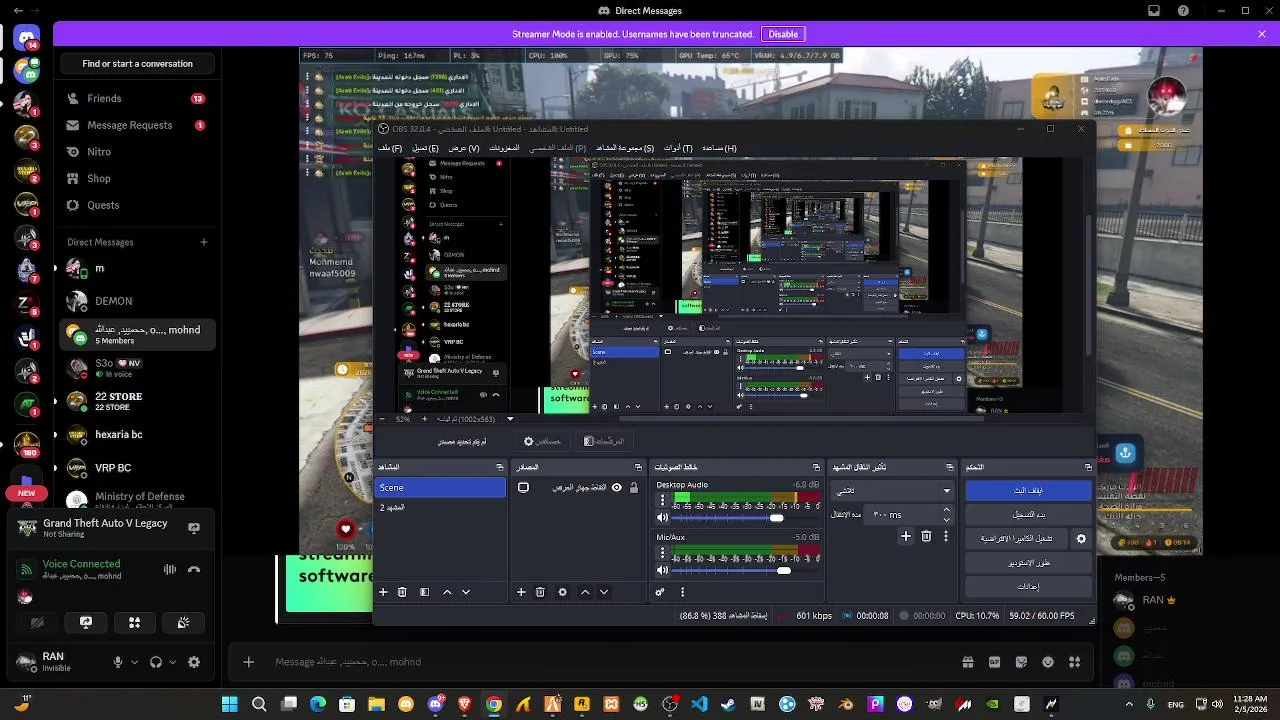Disconnect from Discord voice call
This screenshot has width=1280, height=720.
(x=194, y=569)
